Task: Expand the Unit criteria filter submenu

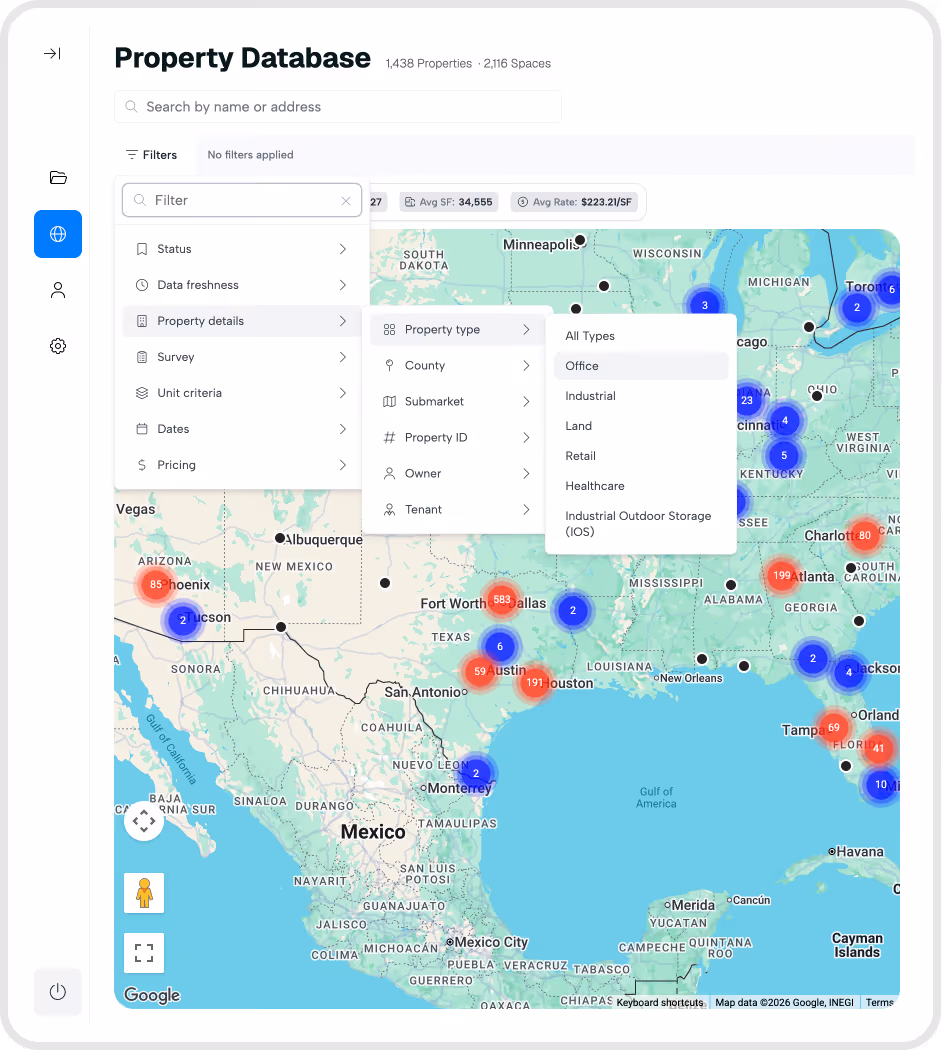Action: (242, 393)
